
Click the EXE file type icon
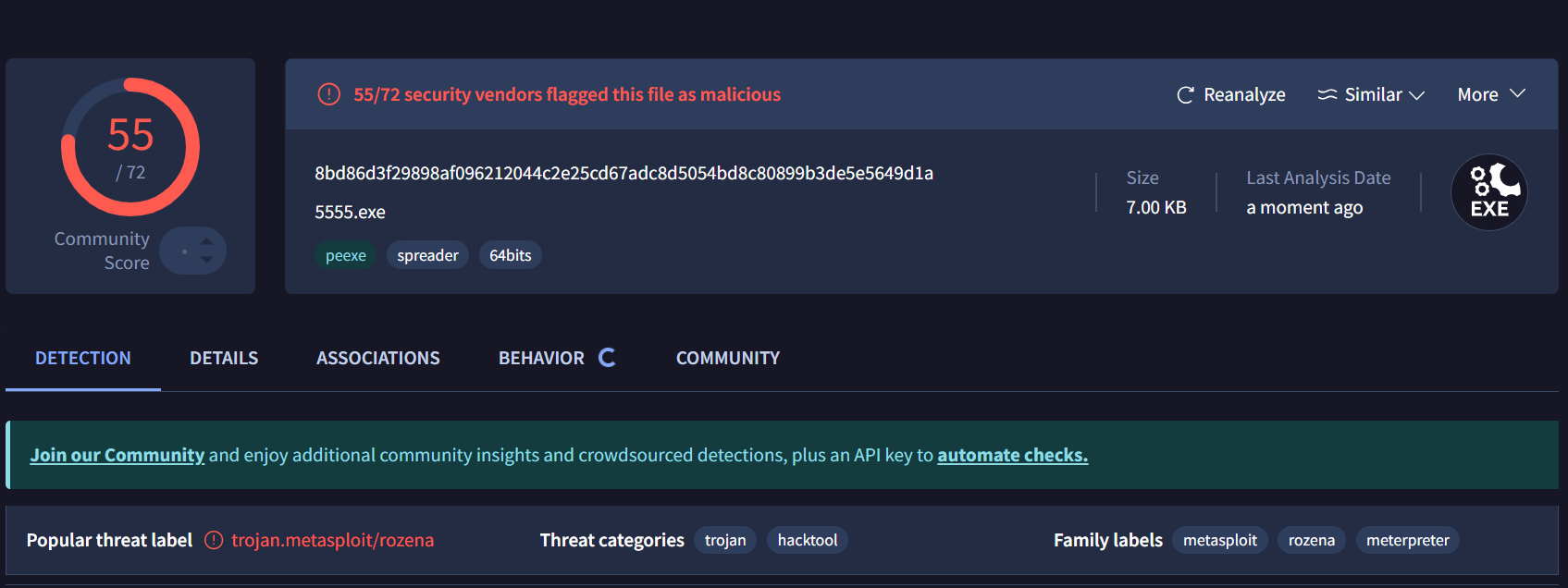(1488, 192)
